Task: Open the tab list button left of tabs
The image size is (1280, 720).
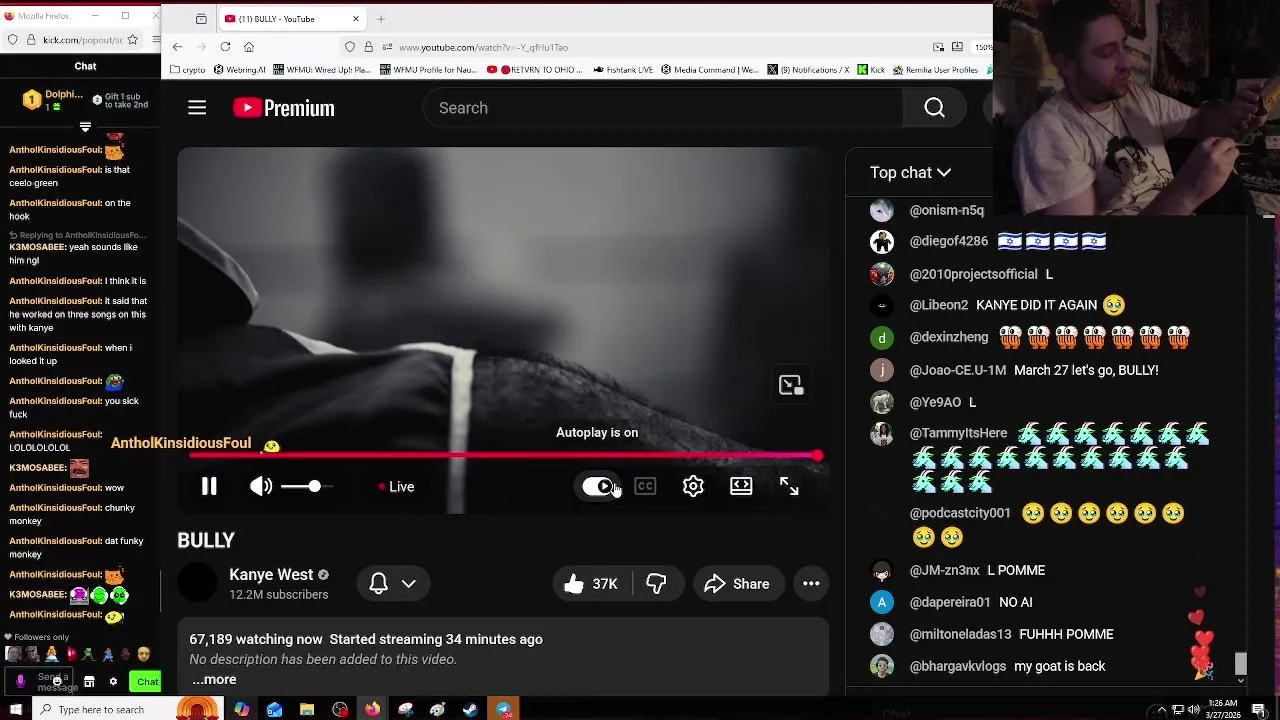Action: [201, 19]
